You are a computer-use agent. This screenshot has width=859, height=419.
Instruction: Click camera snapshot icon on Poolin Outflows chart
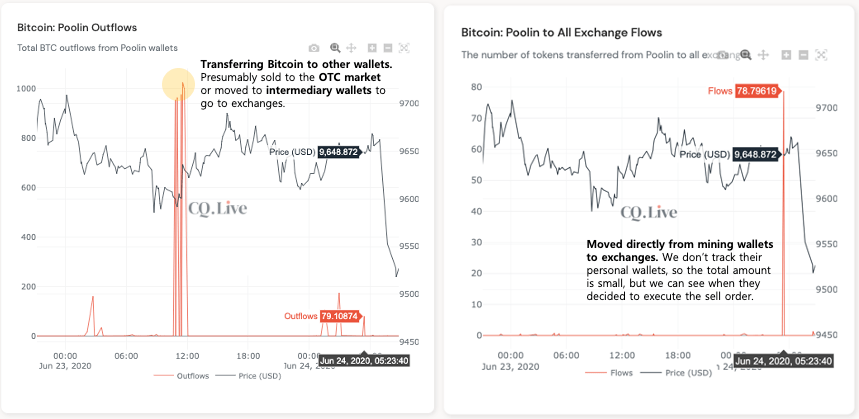(315, 48)
